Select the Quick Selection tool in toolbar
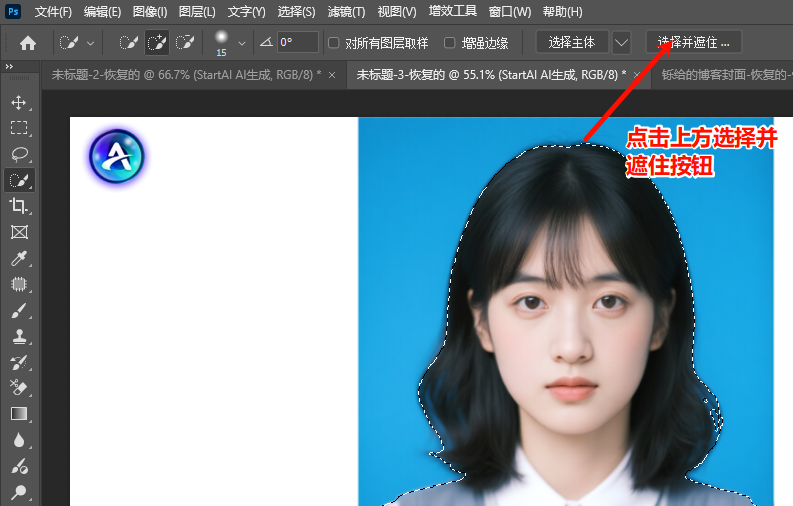 (19, 180)
